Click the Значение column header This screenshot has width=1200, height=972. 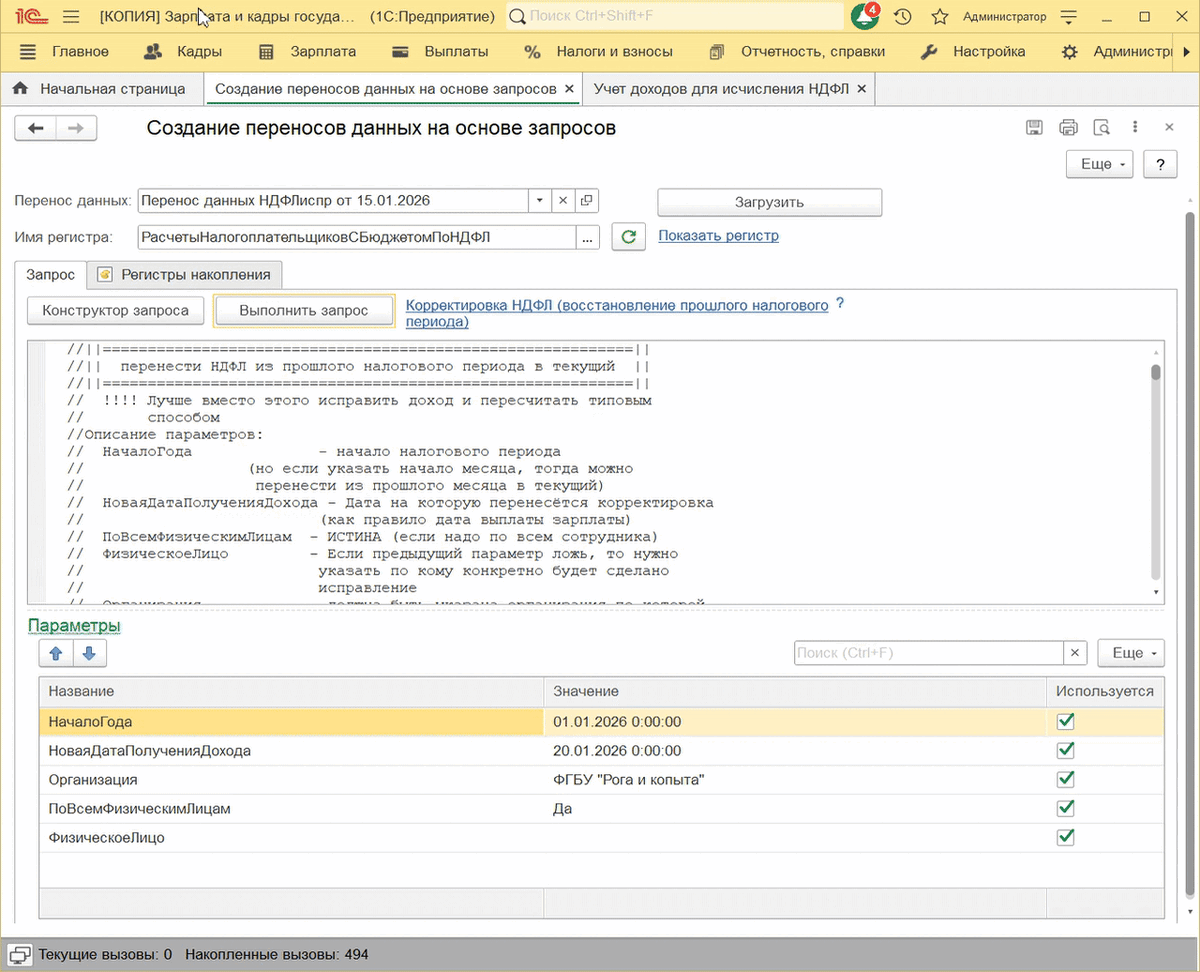click(794, 691)
